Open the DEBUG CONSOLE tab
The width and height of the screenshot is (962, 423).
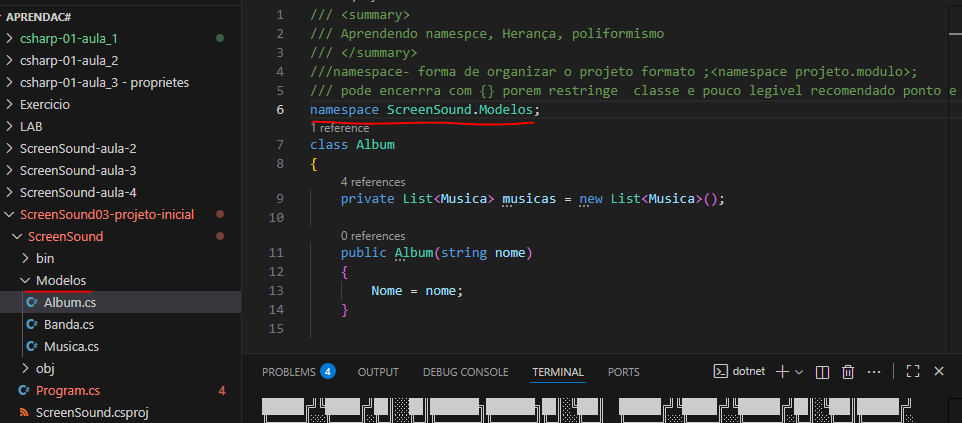[466, 372]
